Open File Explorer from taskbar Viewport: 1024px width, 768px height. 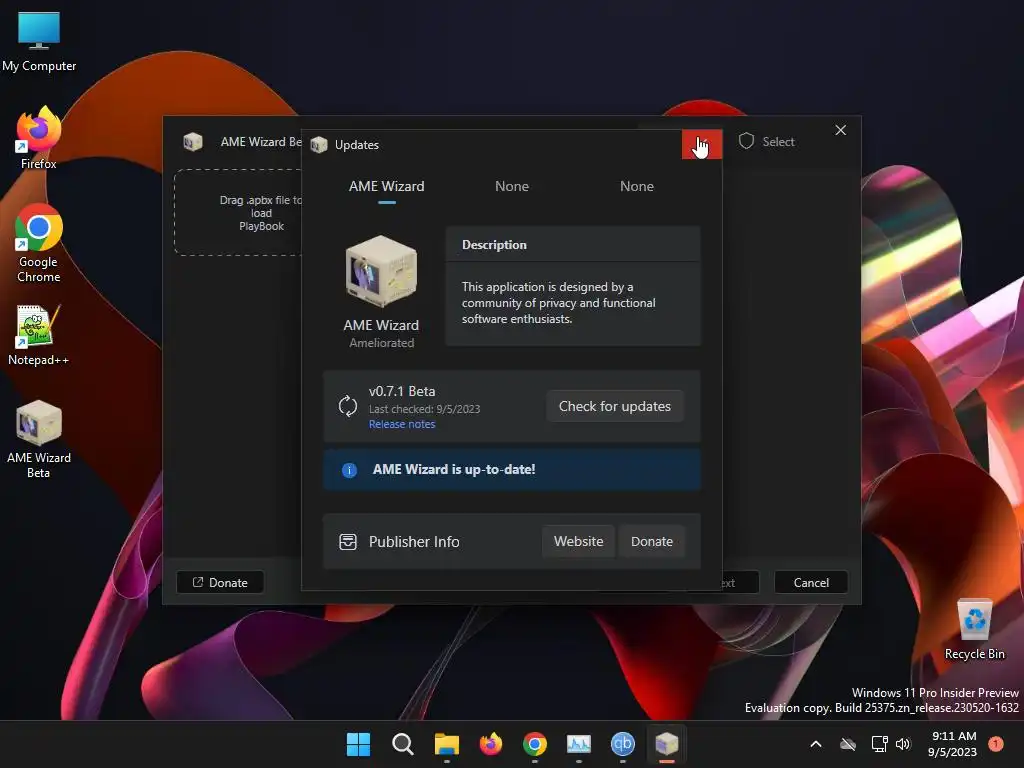pos(447,744)
